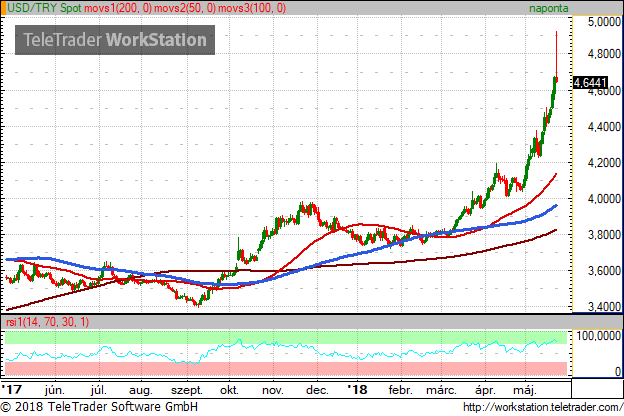
Task: Click the 4,8000 price axis label
Action: click(604, 54)
